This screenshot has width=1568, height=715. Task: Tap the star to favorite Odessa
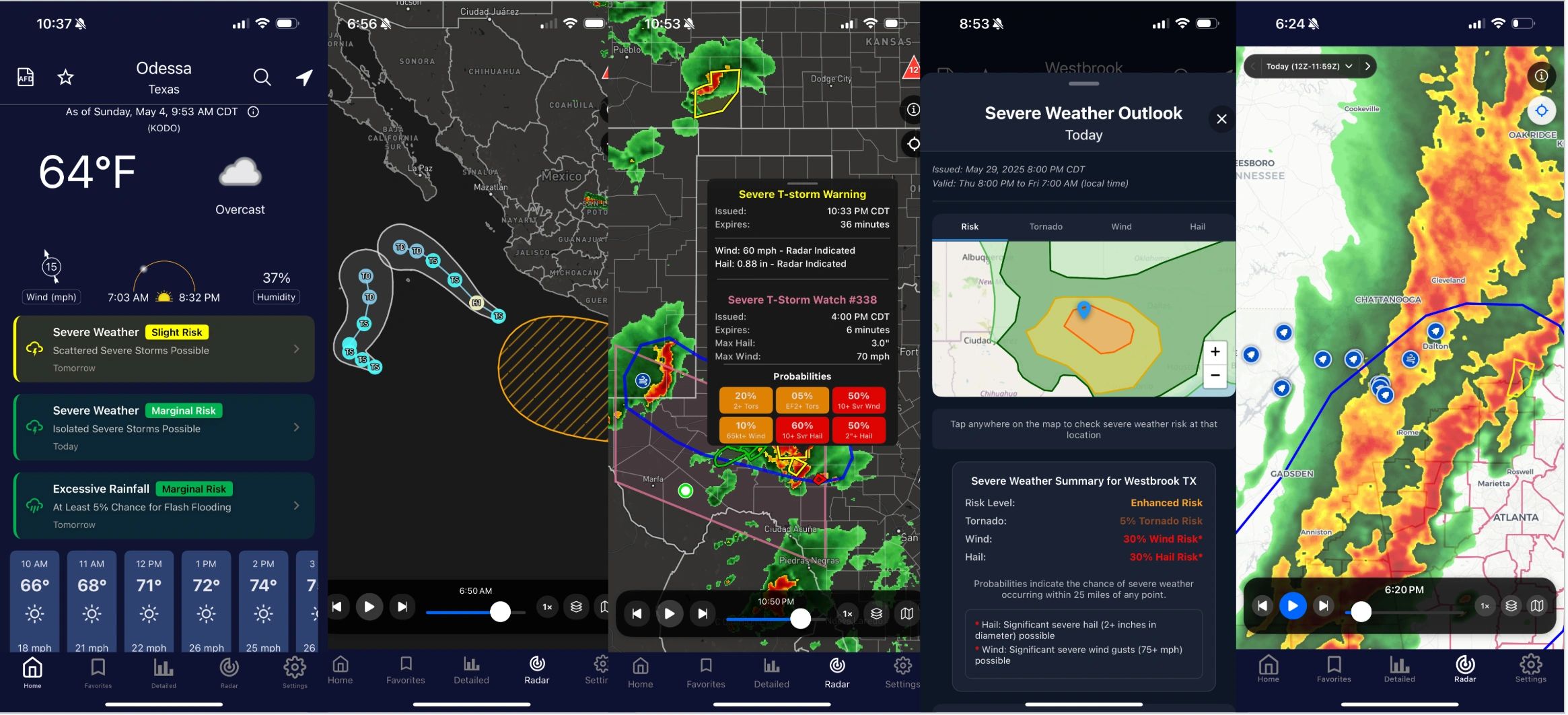pos(65,77)
